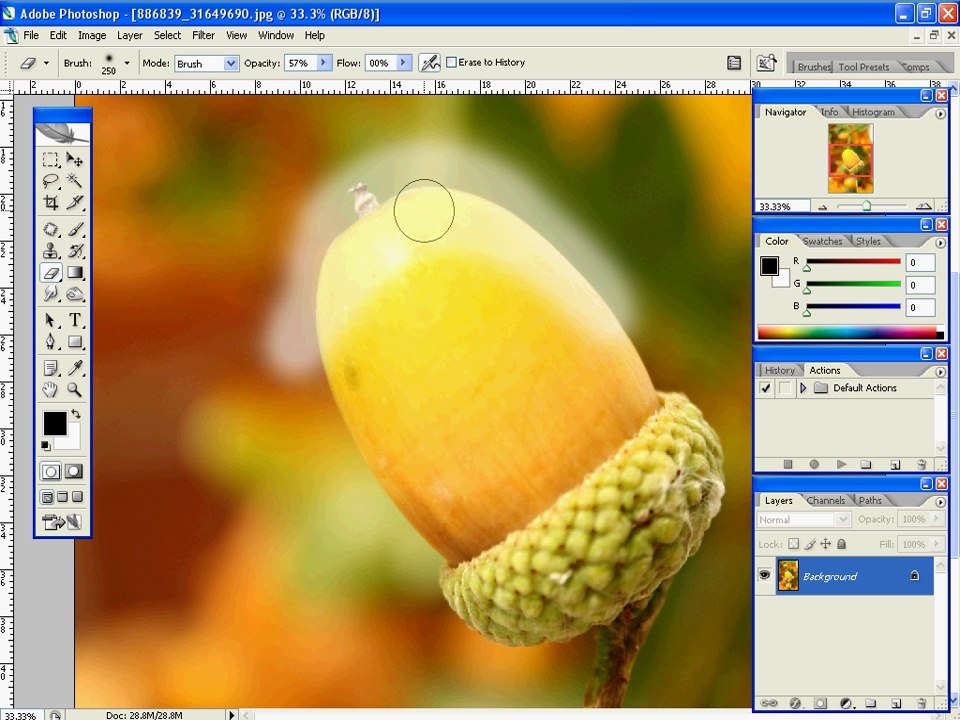
Task: Select the Notes tool
Action: point(51,368)
